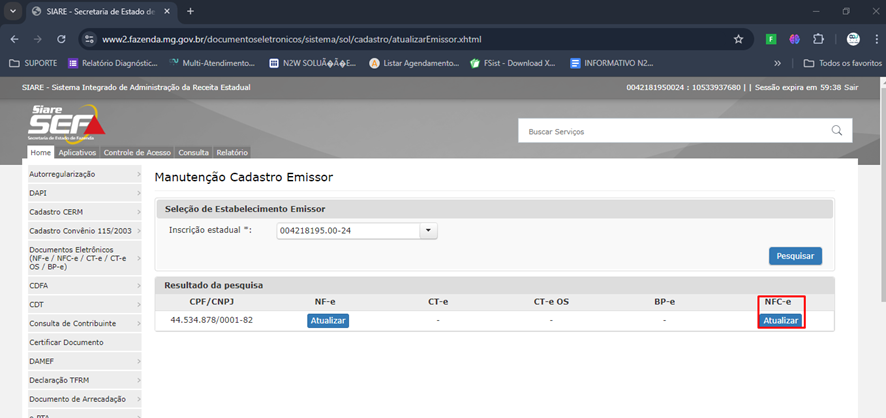Open the N2W SOLU bookmark
Image resolution: width=886 pixels, height=418 pixels.
click(x=313, y=63)
